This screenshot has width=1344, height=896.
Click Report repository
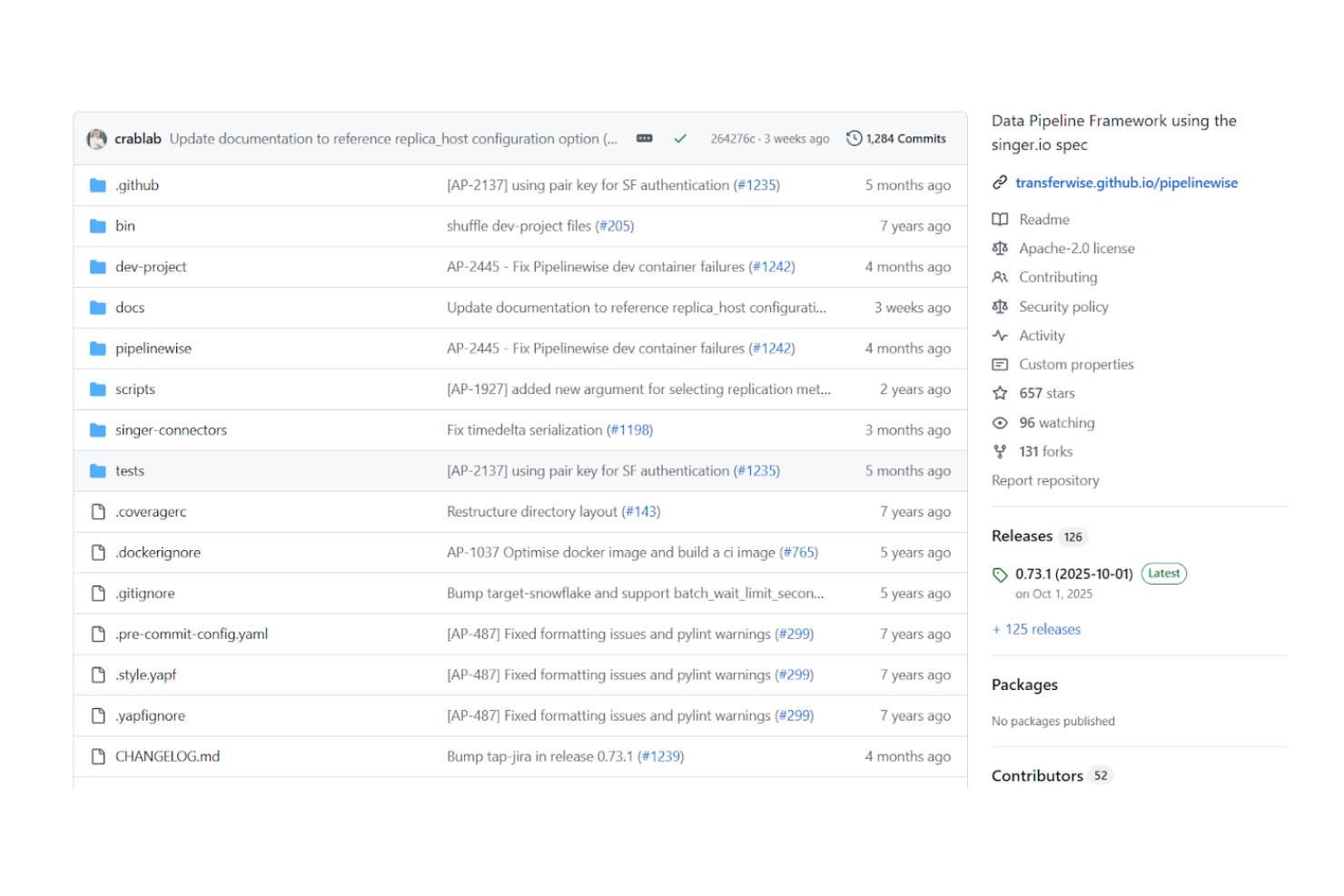point(1045,480)
